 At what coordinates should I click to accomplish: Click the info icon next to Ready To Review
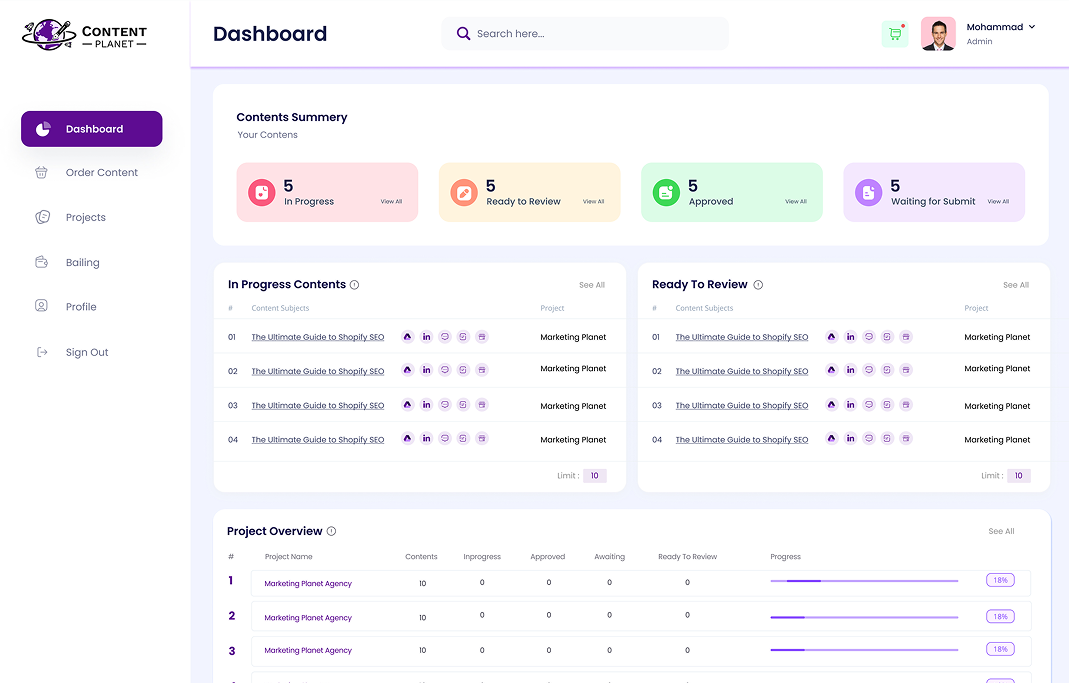758,285
